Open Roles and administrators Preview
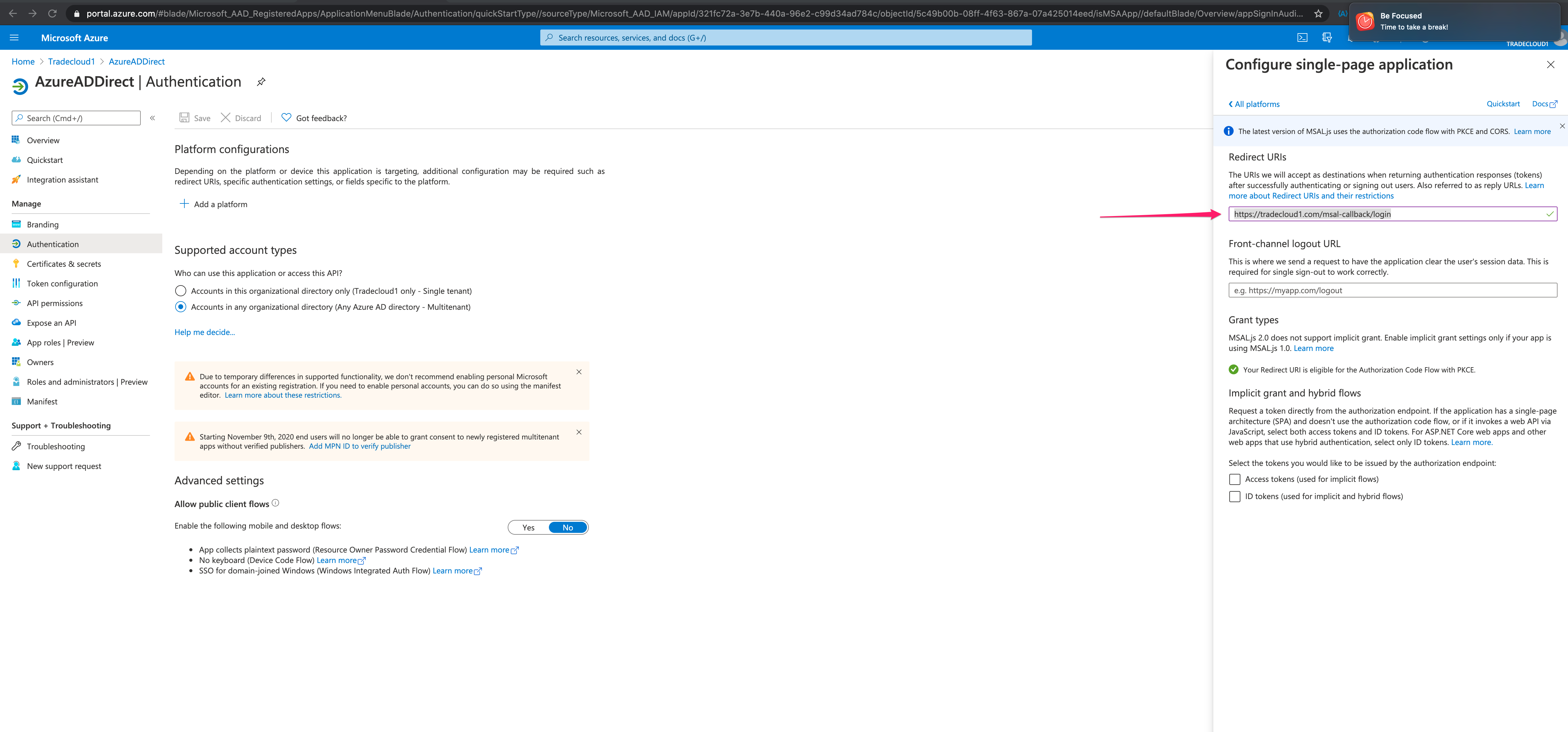Viewport: 1568px width, 732px height. pyautogui.click(x=87, y=381)
